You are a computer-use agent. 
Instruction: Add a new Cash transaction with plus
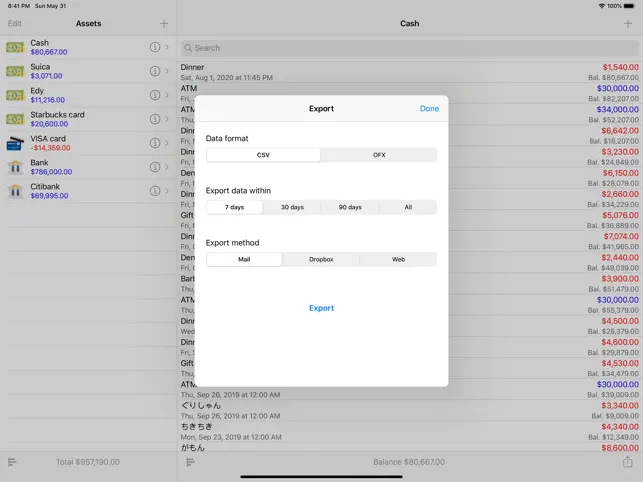click(x=628, y=23)
